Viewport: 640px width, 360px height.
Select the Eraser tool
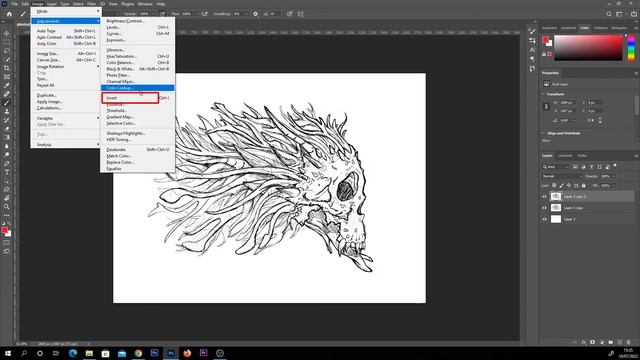(7, 129)
